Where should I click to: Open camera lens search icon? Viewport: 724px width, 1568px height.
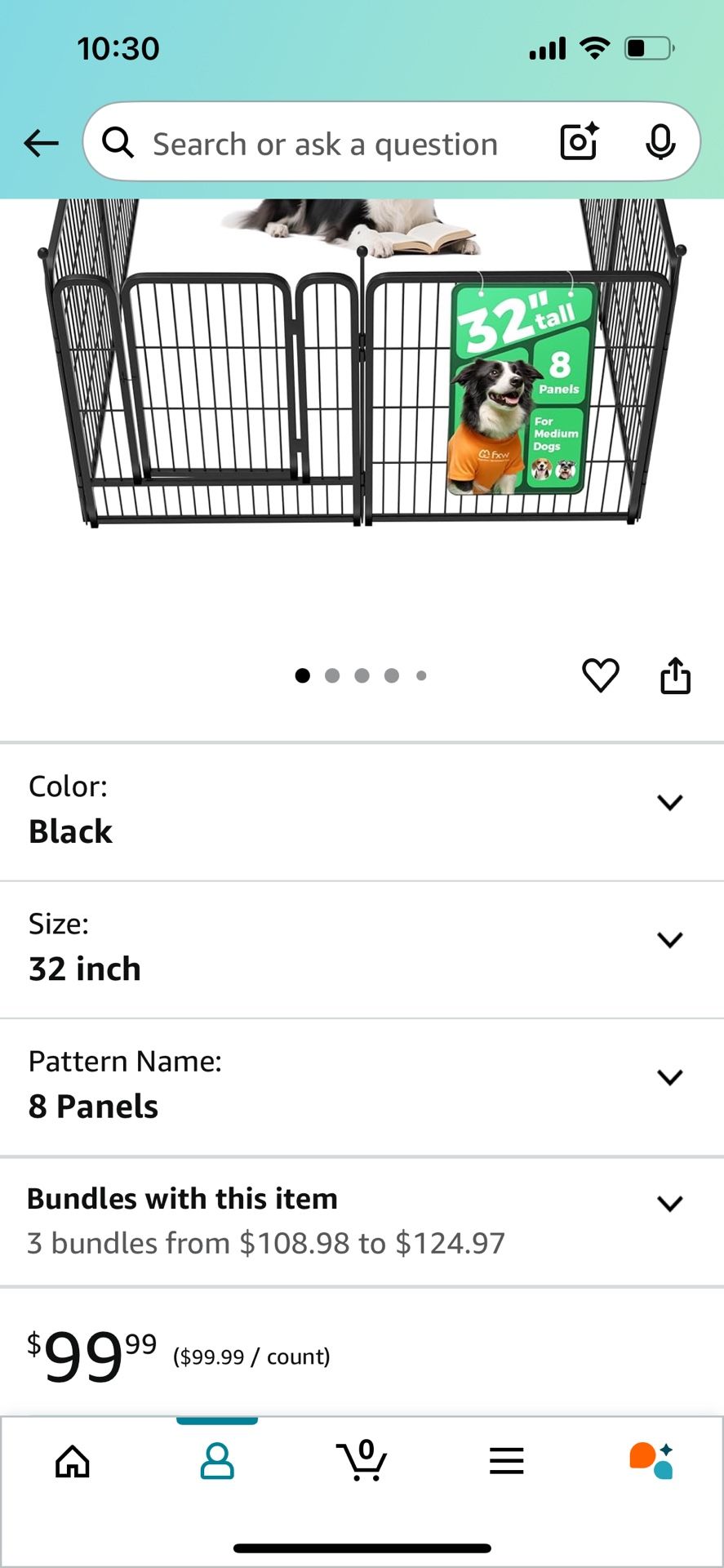580,142
